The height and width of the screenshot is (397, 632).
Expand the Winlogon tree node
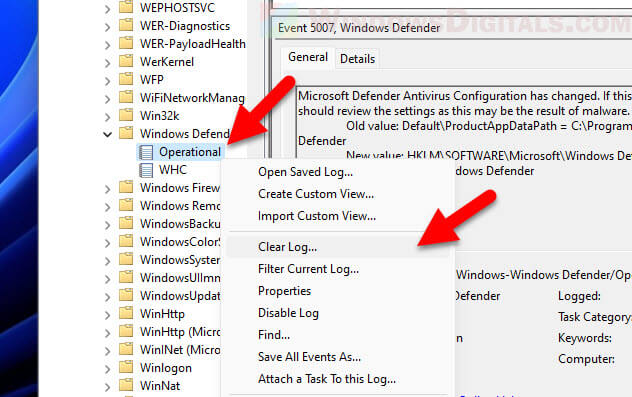107,369
